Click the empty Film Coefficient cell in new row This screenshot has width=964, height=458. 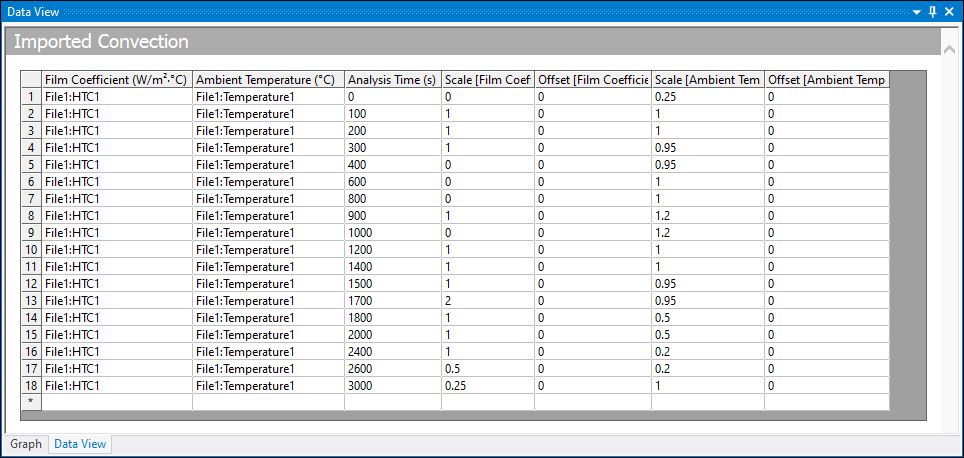(x=116, y=402)
